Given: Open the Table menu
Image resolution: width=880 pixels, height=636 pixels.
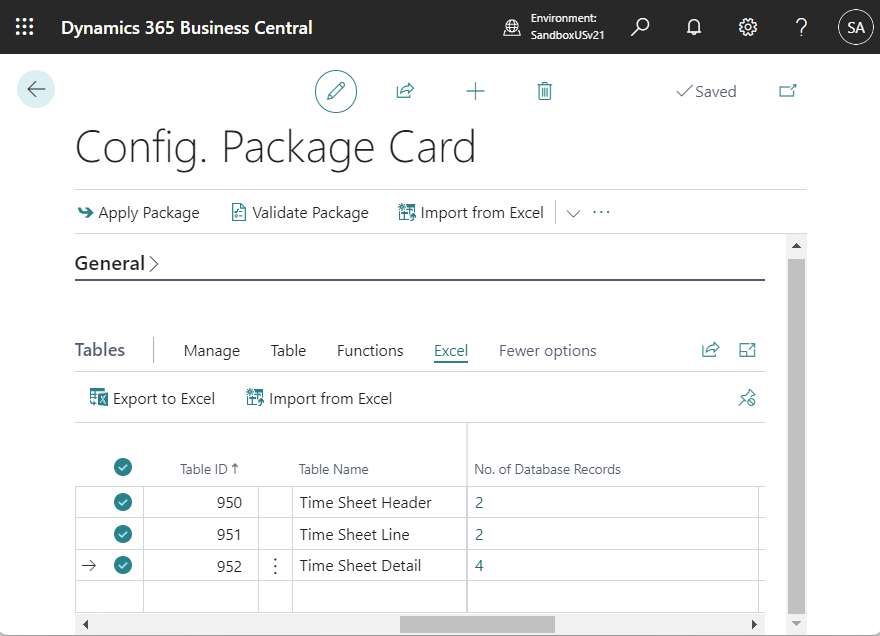Looking at the screenshot, I should (x=288, y=351).
